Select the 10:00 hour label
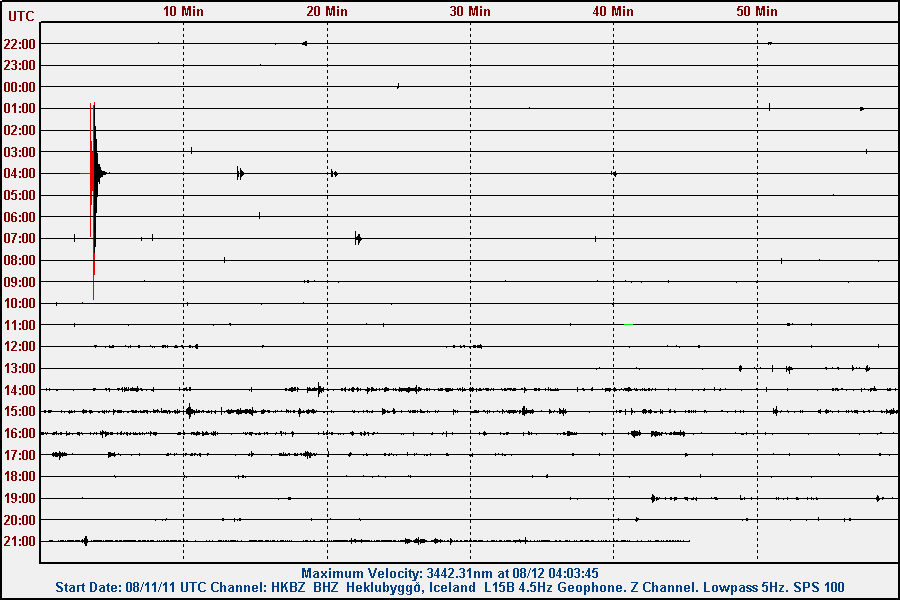The height and width of the screenshot is (600, 900). click(x=20, y=303)
